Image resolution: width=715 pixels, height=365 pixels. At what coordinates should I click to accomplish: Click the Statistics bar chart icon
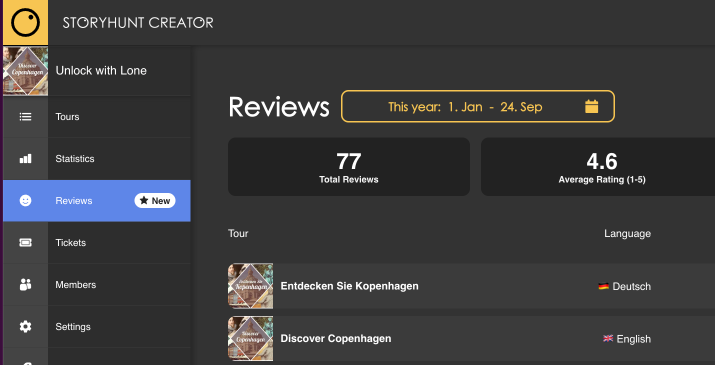[26, 159]
